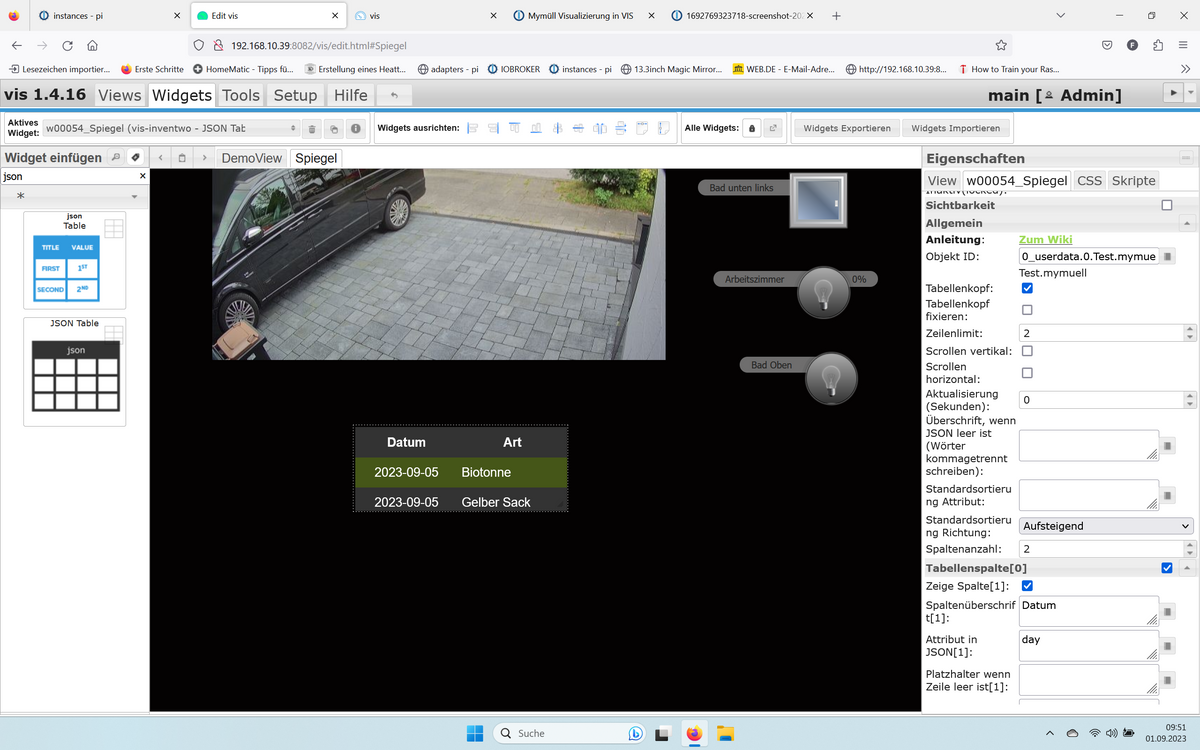This screenshot has height=750, width=1200.
Task: Toggle the Sichtbarkeit checkbox
Action: click(1166, 205)
